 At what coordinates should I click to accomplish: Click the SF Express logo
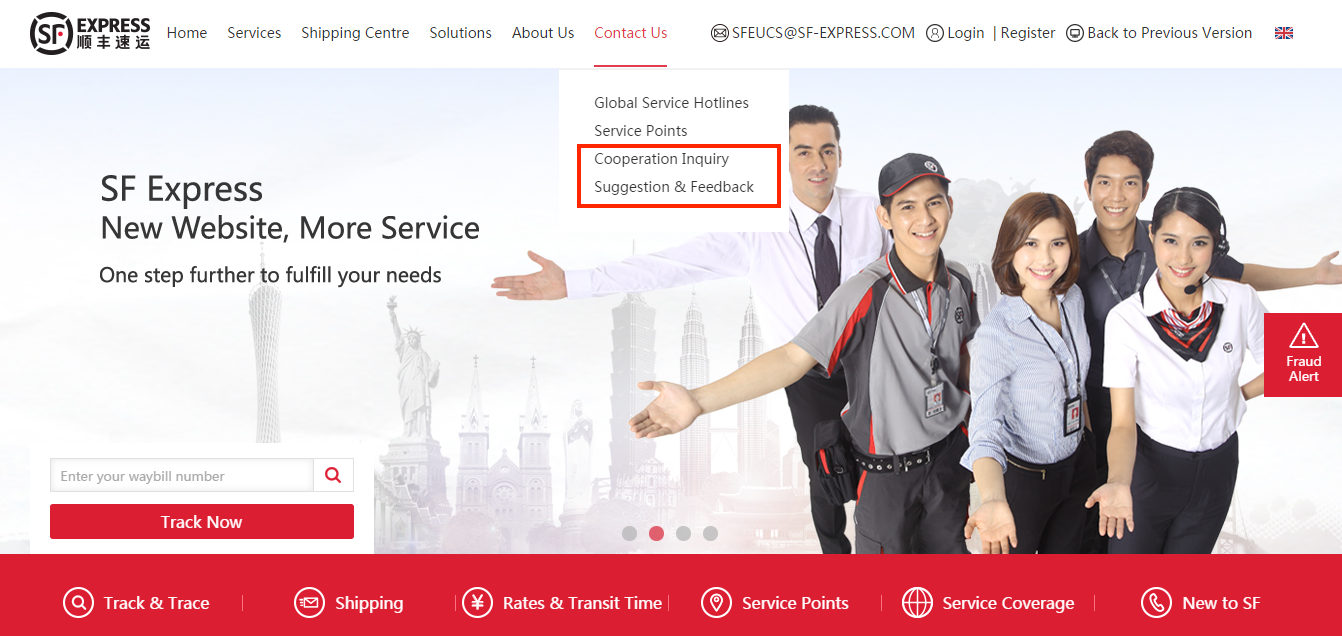(90, 33)
